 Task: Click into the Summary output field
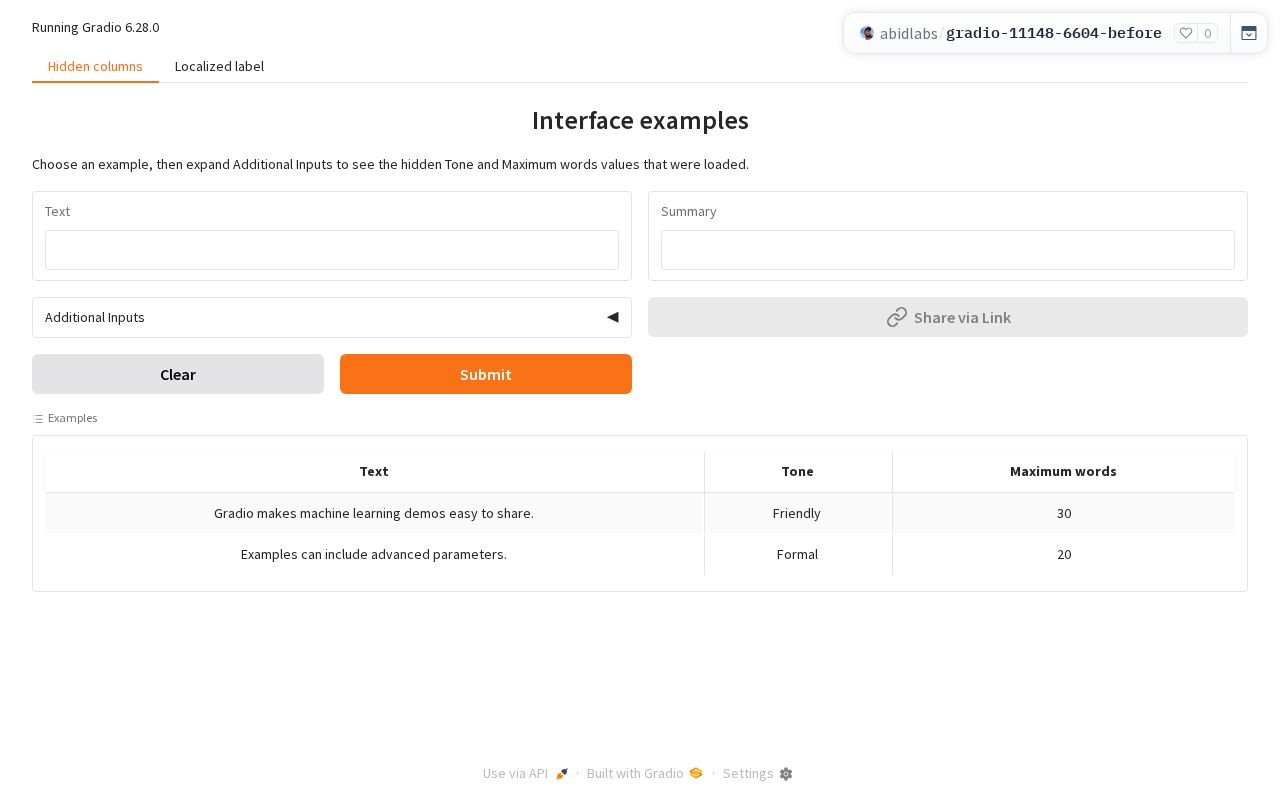(x=948, y=250)
